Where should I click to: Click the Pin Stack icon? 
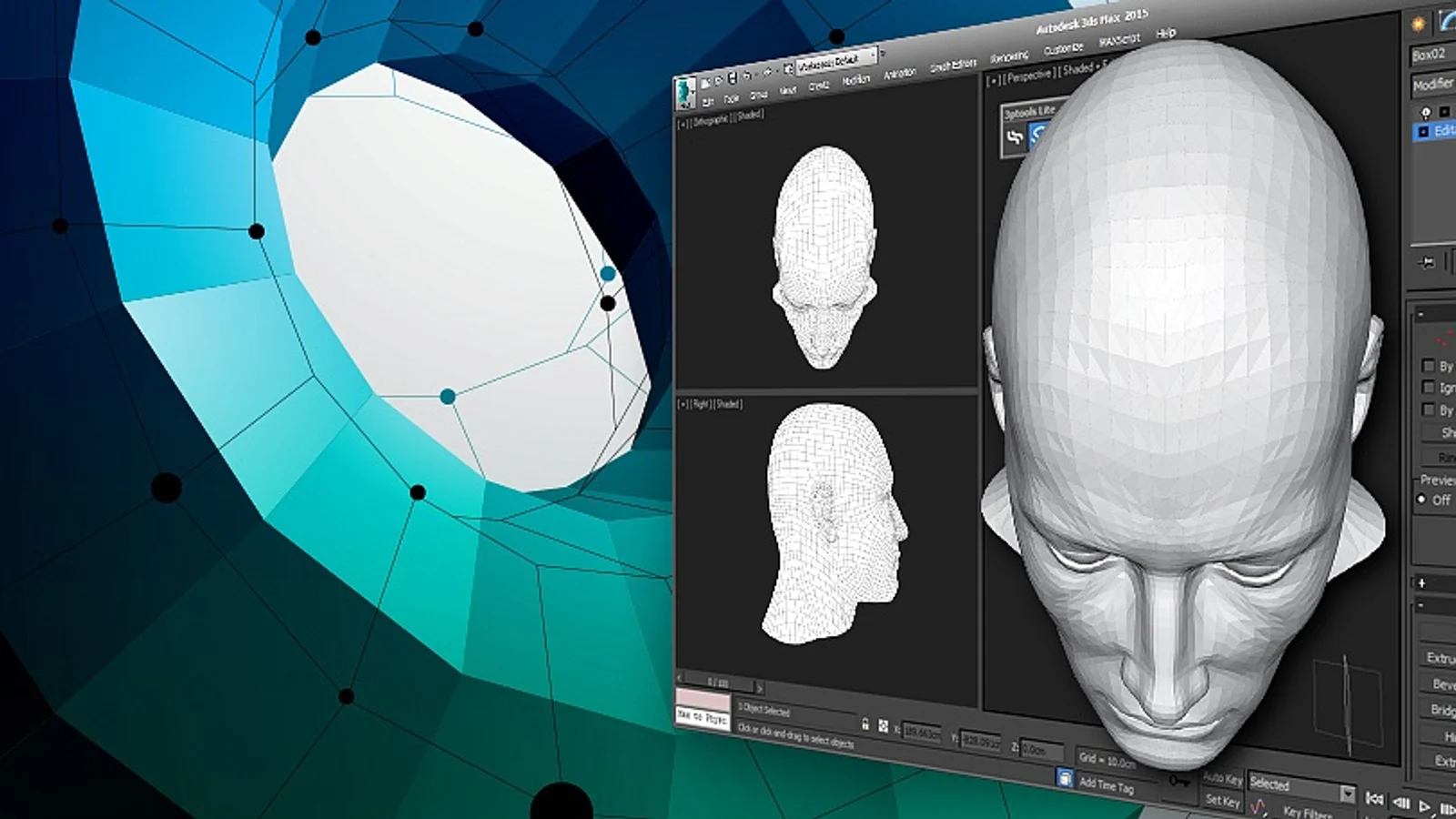(1427, 262)
